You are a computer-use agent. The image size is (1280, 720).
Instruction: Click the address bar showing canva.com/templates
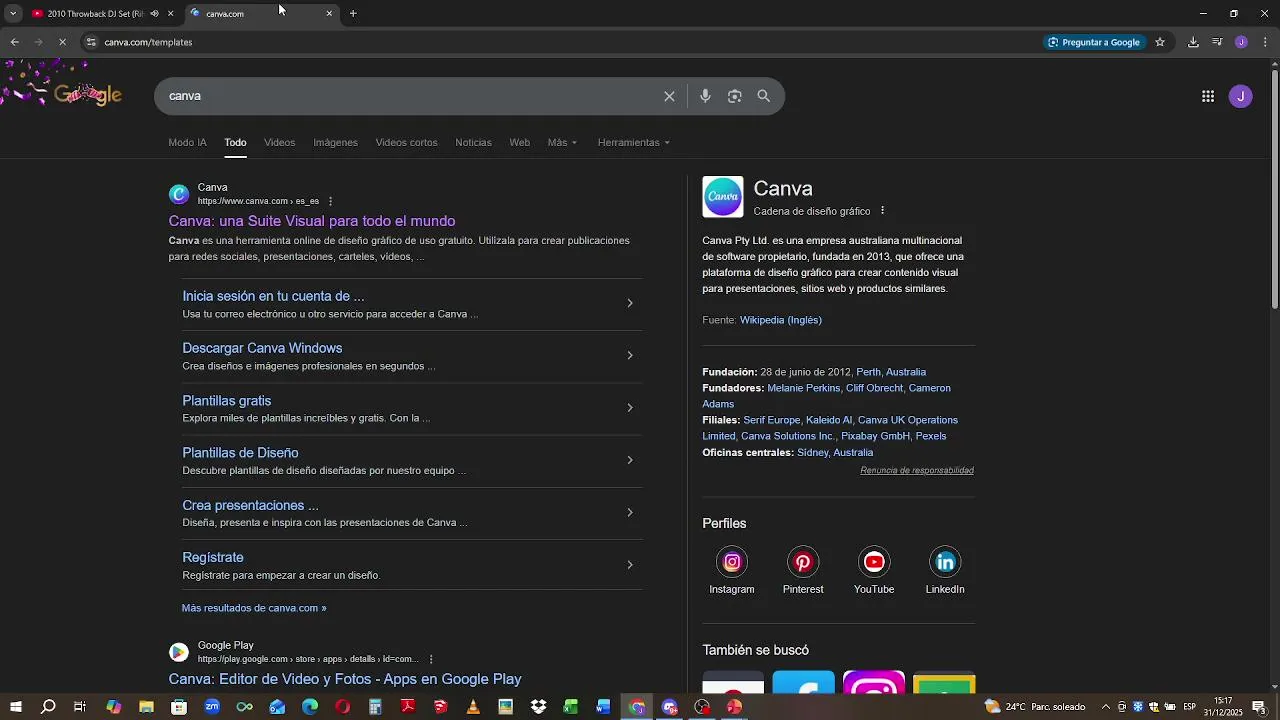click(560, 42)
